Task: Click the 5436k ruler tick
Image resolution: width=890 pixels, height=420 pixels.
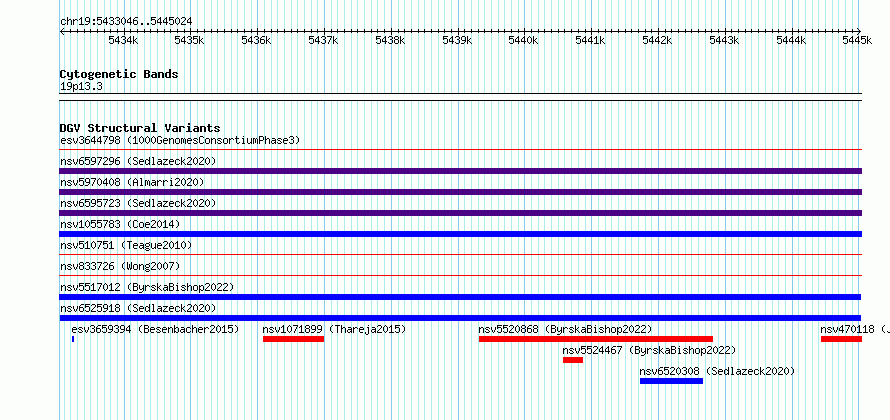Action: coord(257,40)
